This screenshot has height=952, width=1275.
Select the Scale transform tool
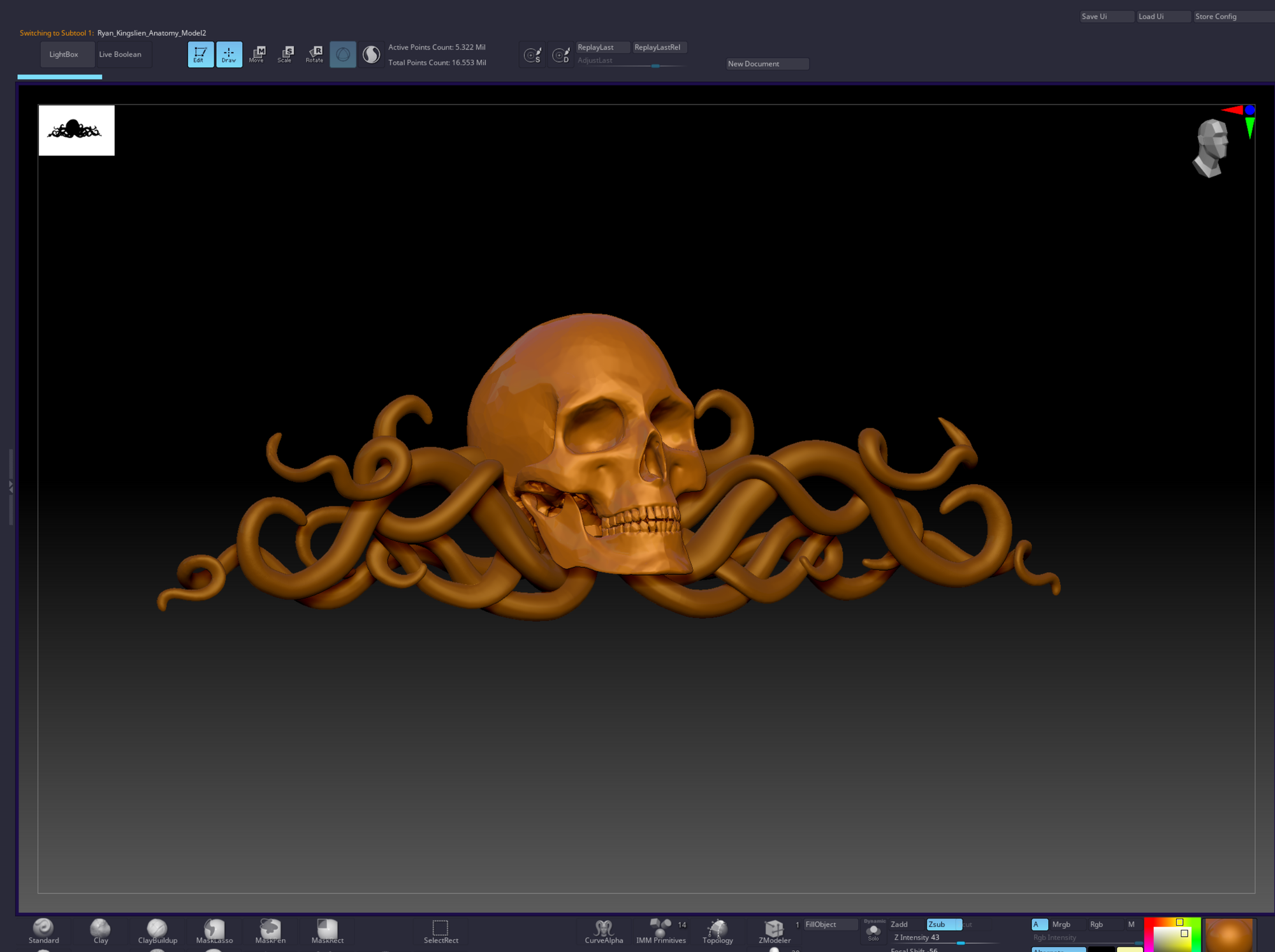tap(286, 54)
